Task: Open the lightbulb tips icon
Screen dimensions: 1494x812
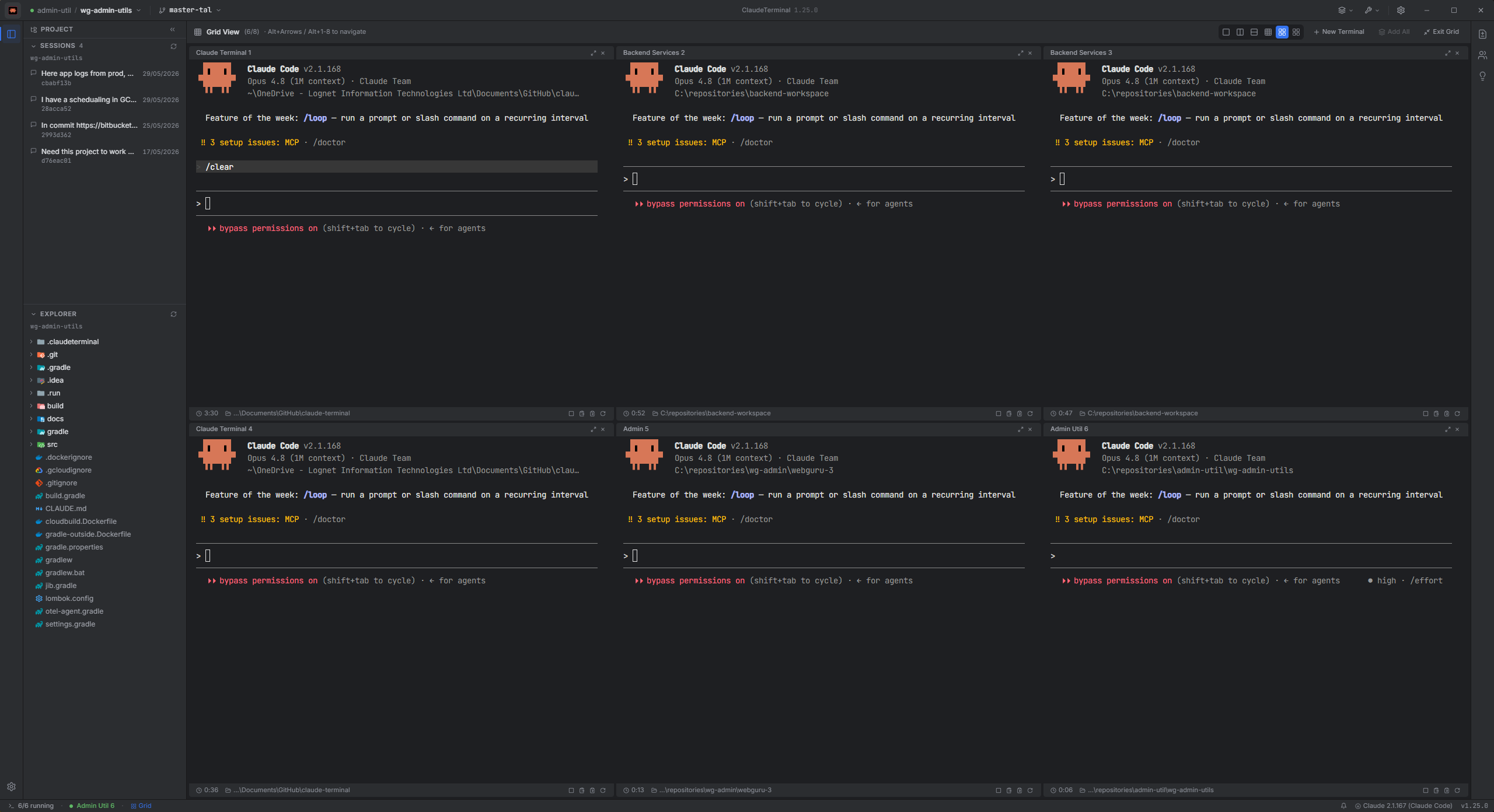Action: (x=1482, y=76)
